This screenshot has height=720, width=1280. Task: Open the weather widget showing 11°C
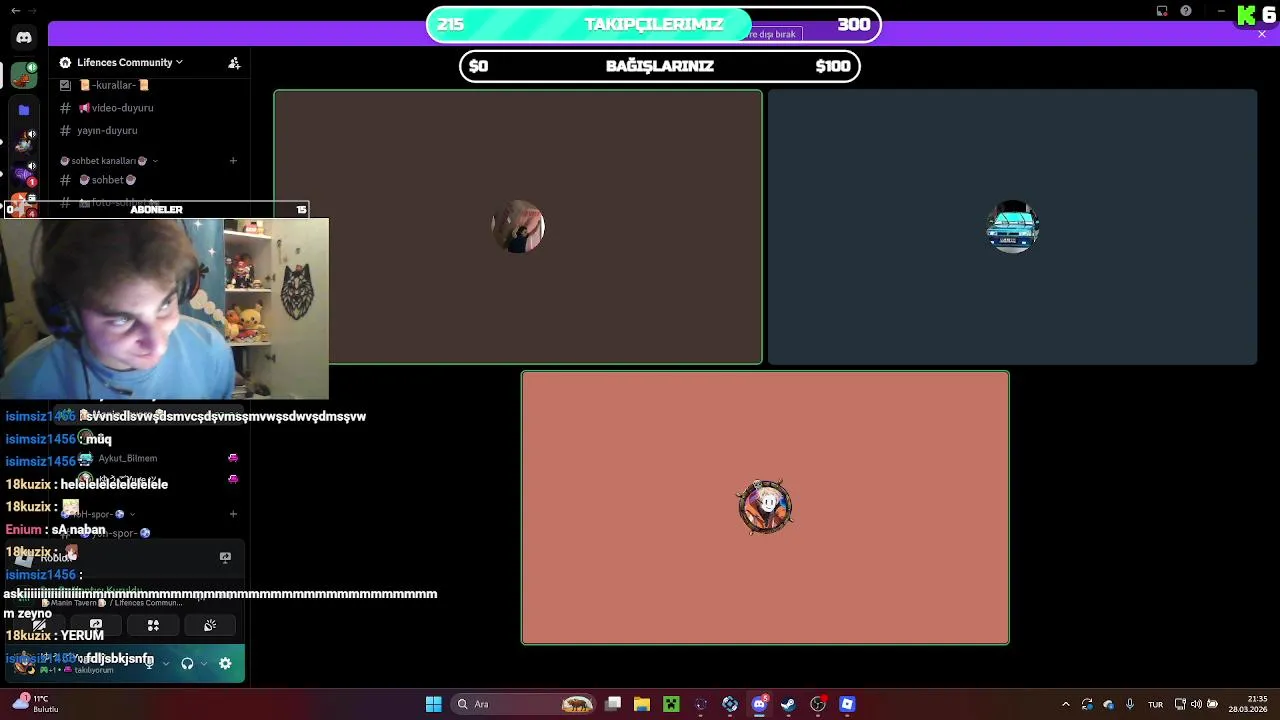(x=35, y=704)
